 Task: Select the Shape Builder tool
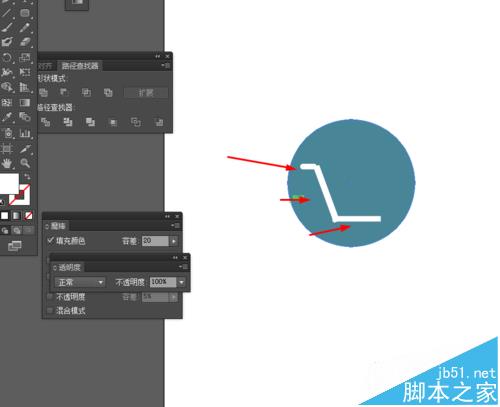click(x=7, y=87)
